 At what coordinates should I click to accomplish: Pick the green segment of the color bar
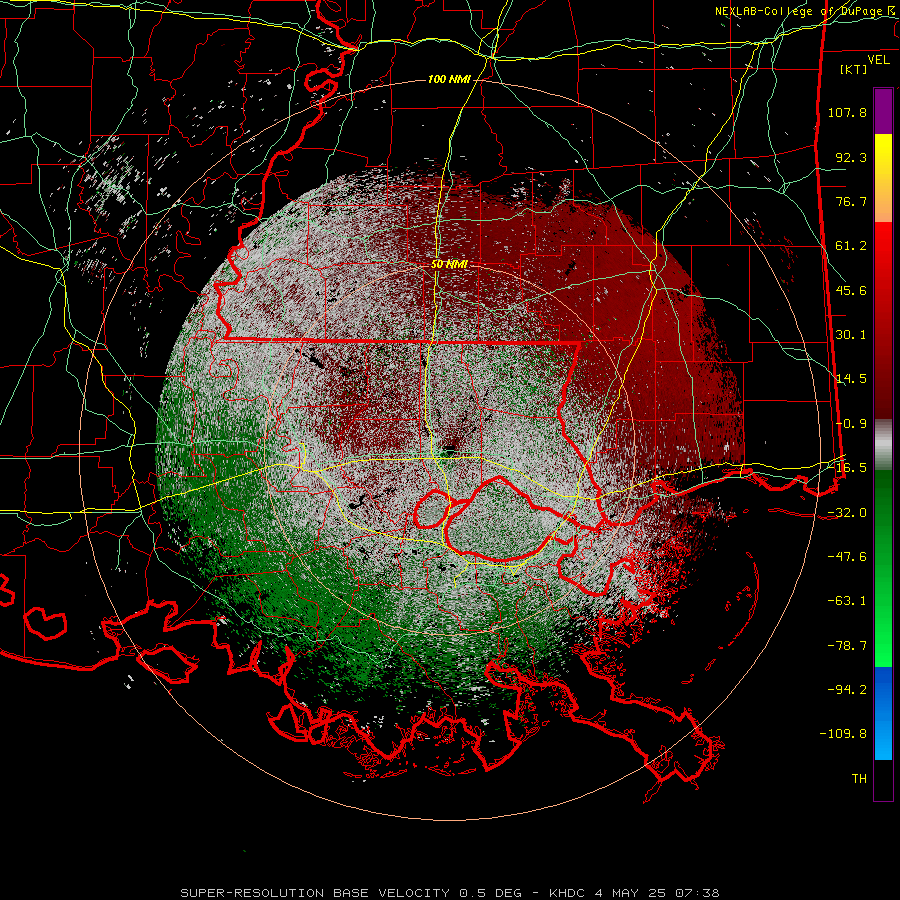pos(883,568)
